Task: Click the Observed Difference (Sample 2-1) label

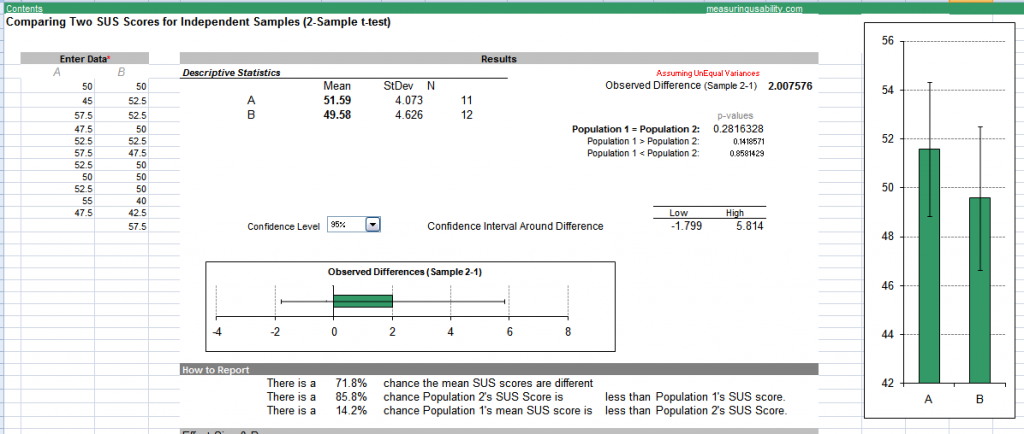Action: (x=680, y=86)
